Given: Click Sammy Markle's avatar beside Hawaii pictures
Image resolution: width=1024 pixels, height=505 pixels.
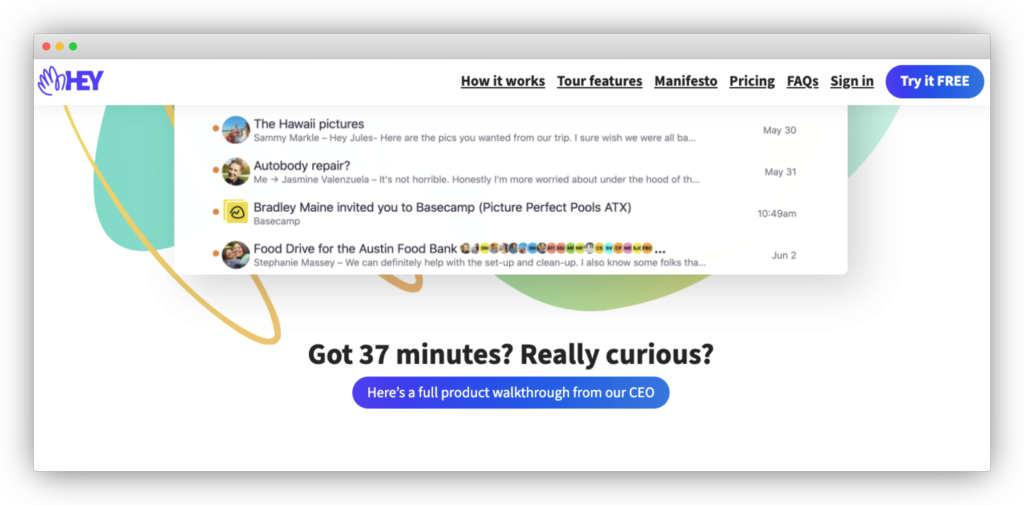Looking at the screenshot, I should tap(236, 130).
